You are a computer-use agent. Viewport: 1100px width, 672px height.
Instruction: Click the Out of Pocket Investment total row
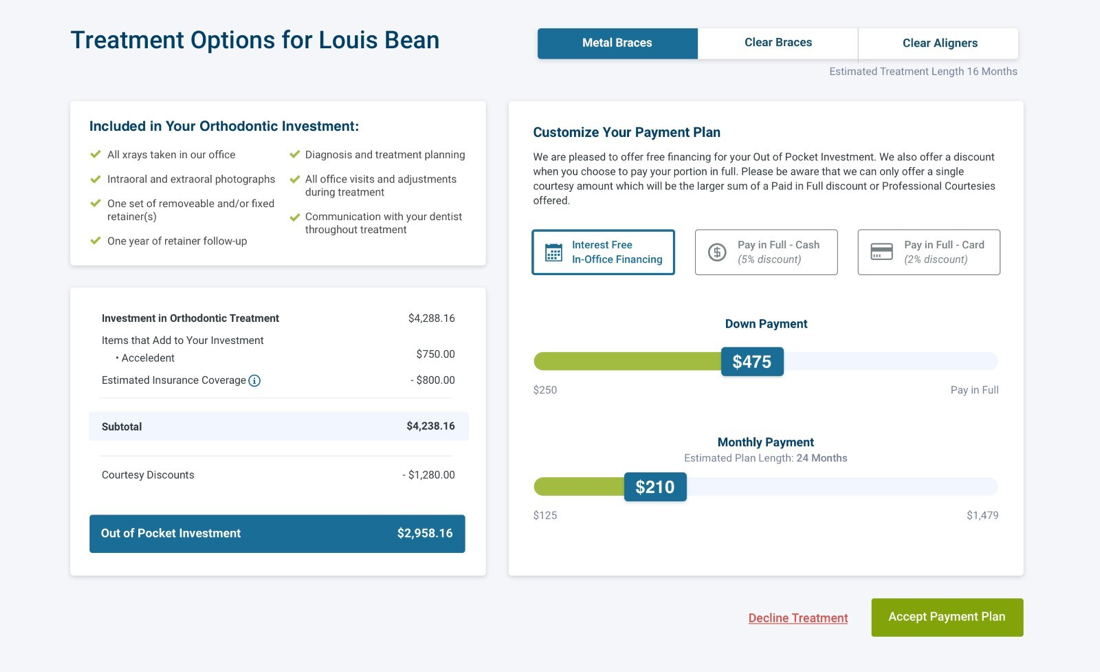click(276, 533)
